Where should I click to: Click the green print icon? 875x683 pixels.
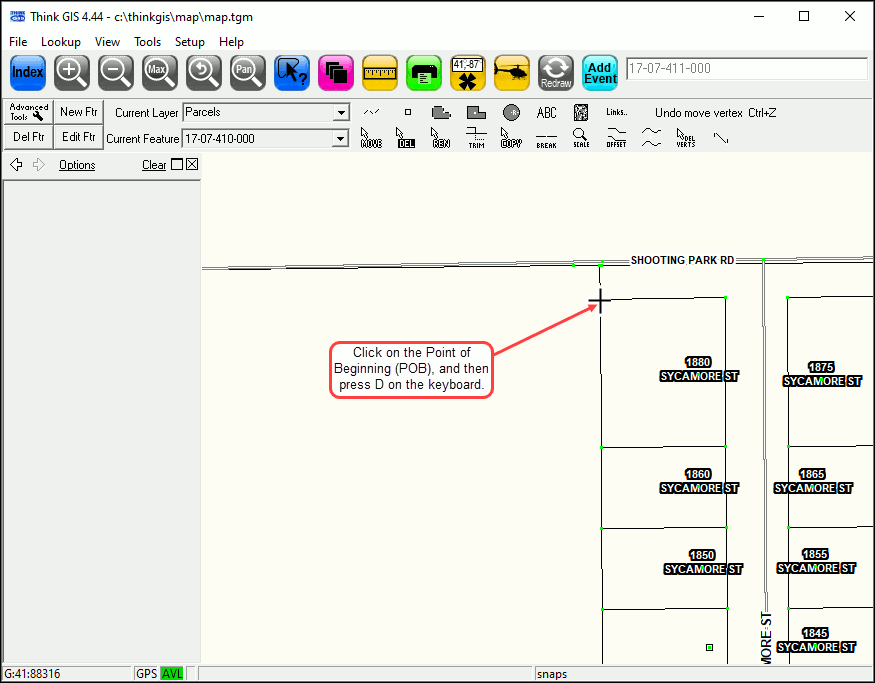pyautogui.click(x=424, y=72)
